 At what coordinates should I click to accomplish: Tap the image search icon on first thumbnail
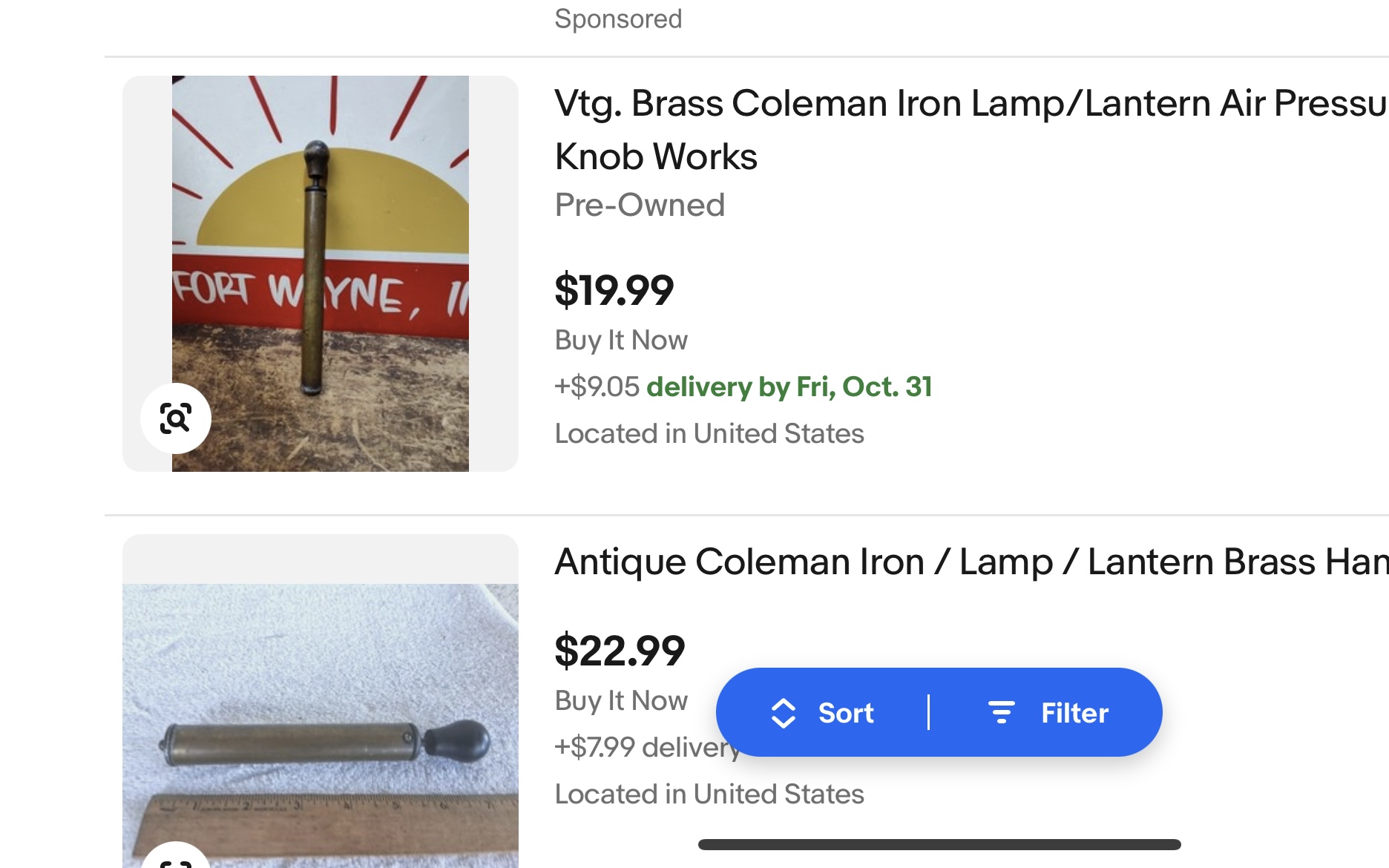(176, 418)
